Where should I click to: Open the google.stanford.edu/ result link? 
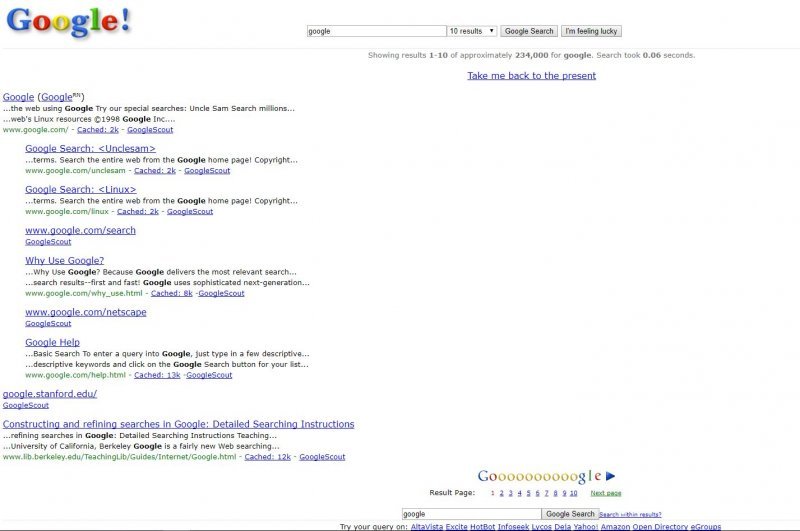[50, 394]
